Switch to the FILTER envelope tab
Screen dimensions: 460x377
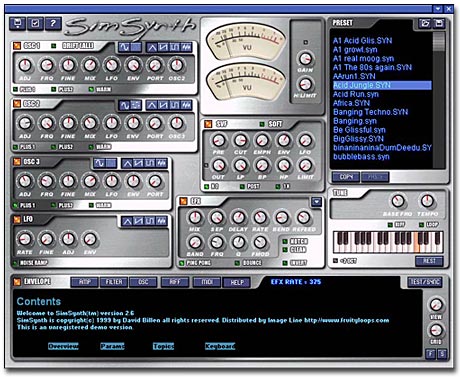tap(114, 282)
